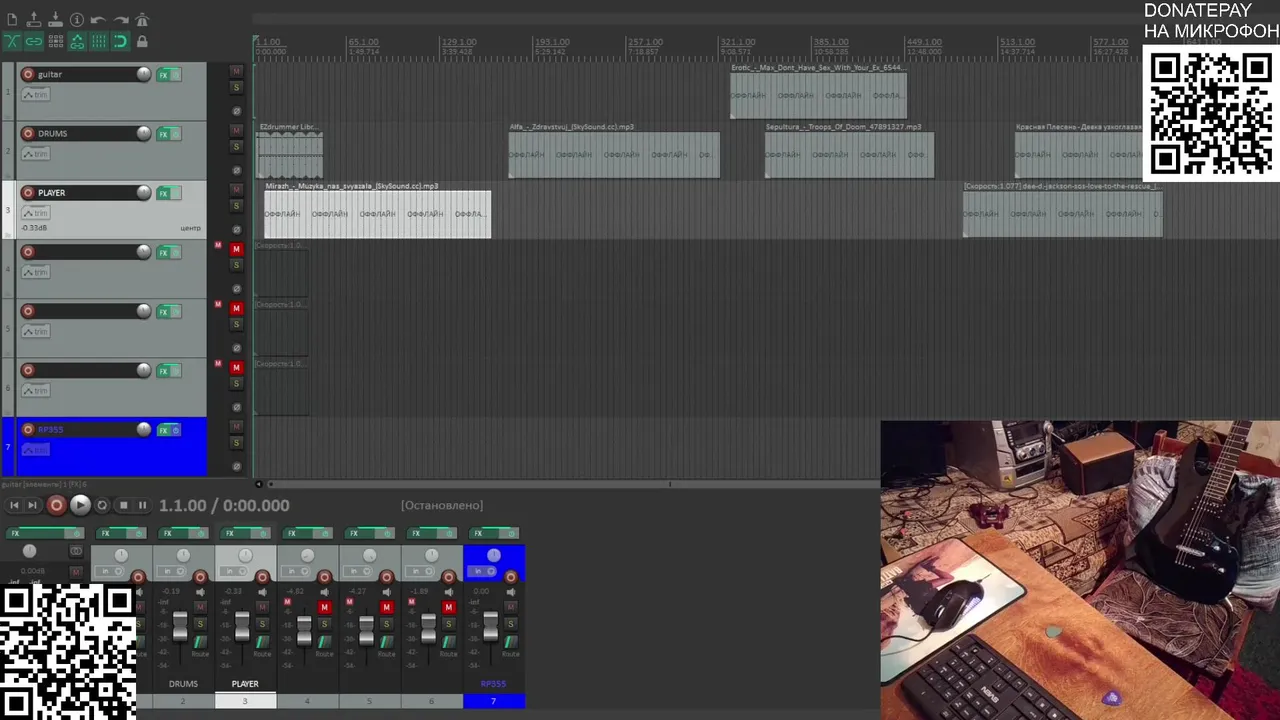The width and height of the screenshot is (1280, 720).
Task: Mute the DRUMS track
Action: pos(236,130)
